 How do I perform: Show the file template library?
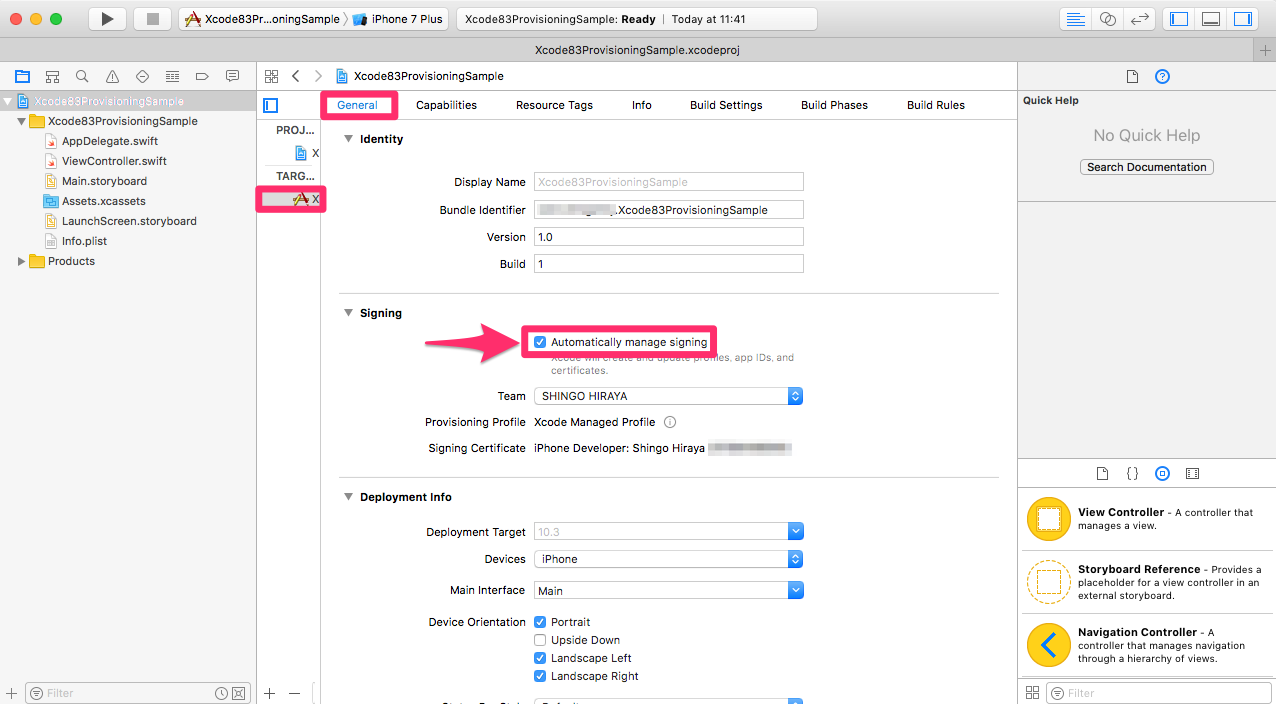coord(1102,473)
